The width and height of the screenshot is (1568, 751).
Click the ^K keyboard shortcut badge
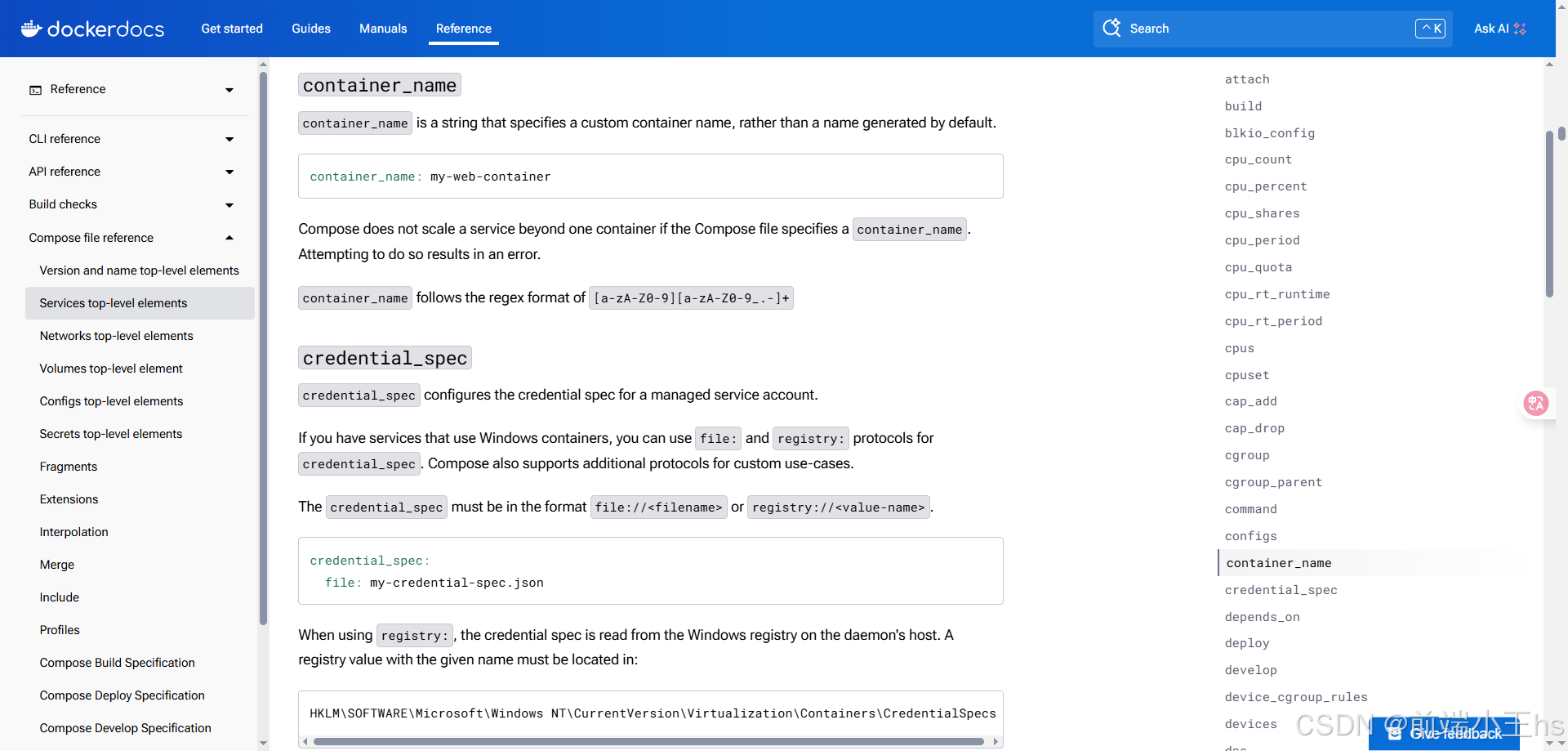[x=1430, y=28]
